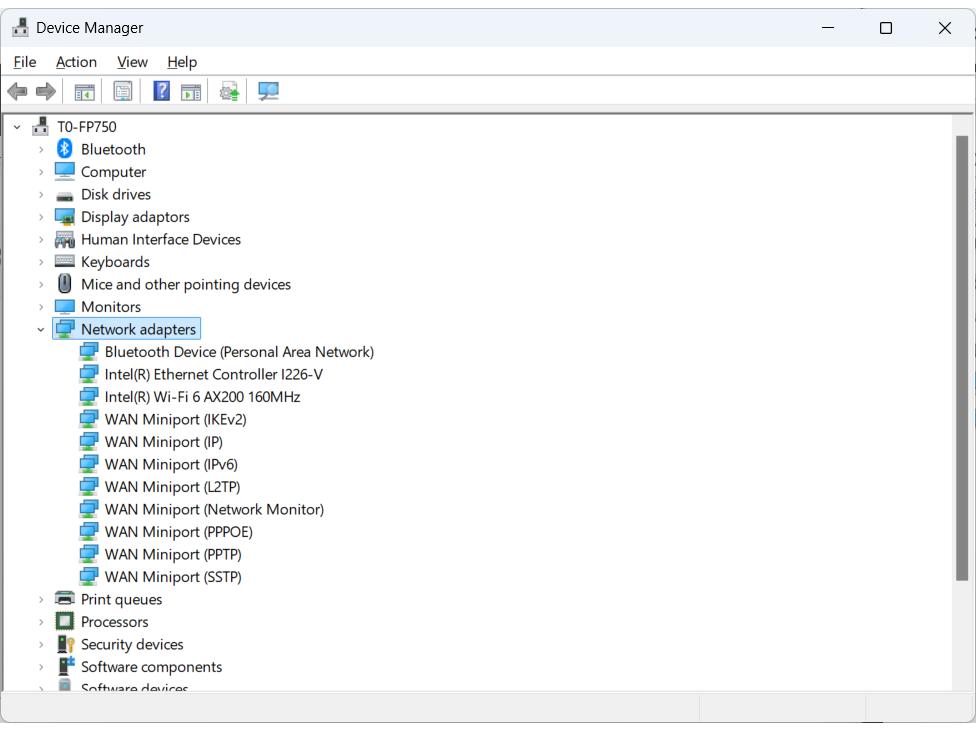This screenshot has height=730, width=976.
Task: Open the View menu
Action: 132,62
